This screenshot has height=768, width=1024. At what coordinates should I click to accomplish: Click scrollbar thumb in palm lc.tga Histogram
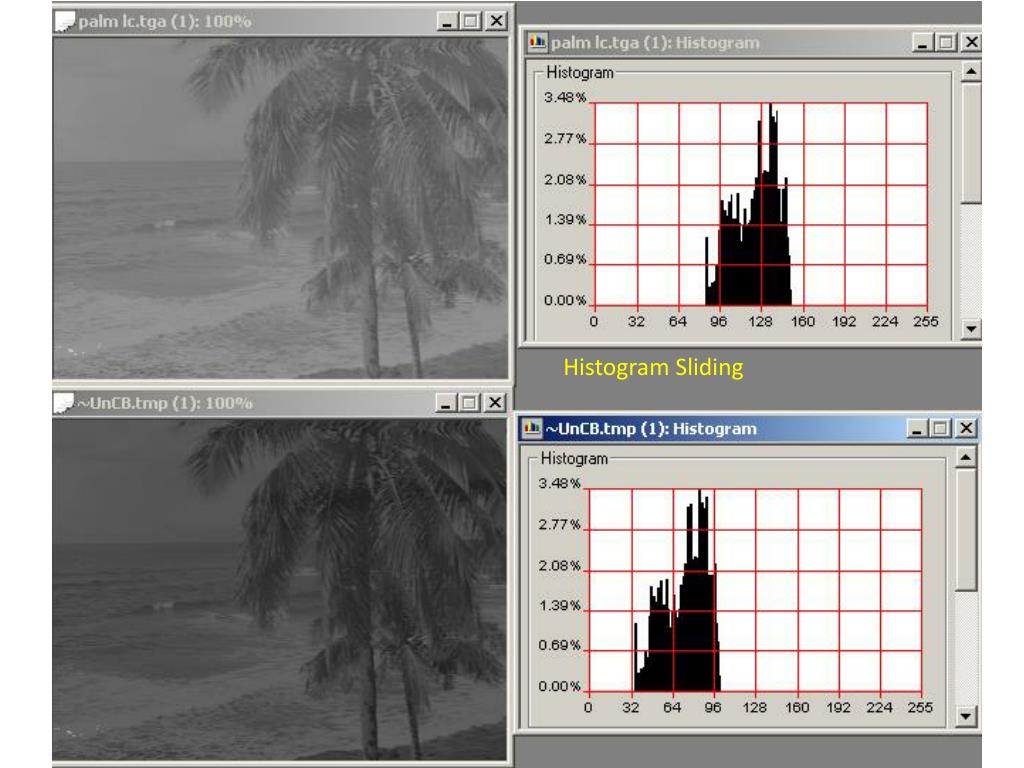[x=971, y=143]
